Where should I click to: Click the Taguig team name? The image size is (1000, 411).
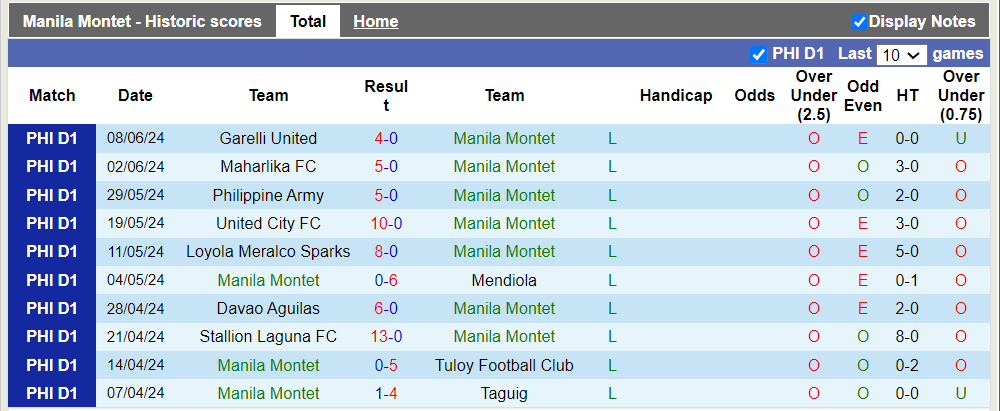pyautogui.click(x=504, y=393)
